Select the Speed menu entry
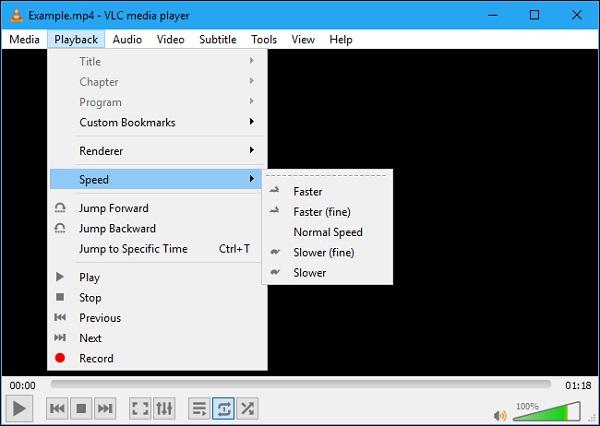The width and height of the screenshot is (600, 426). [157, 179]
